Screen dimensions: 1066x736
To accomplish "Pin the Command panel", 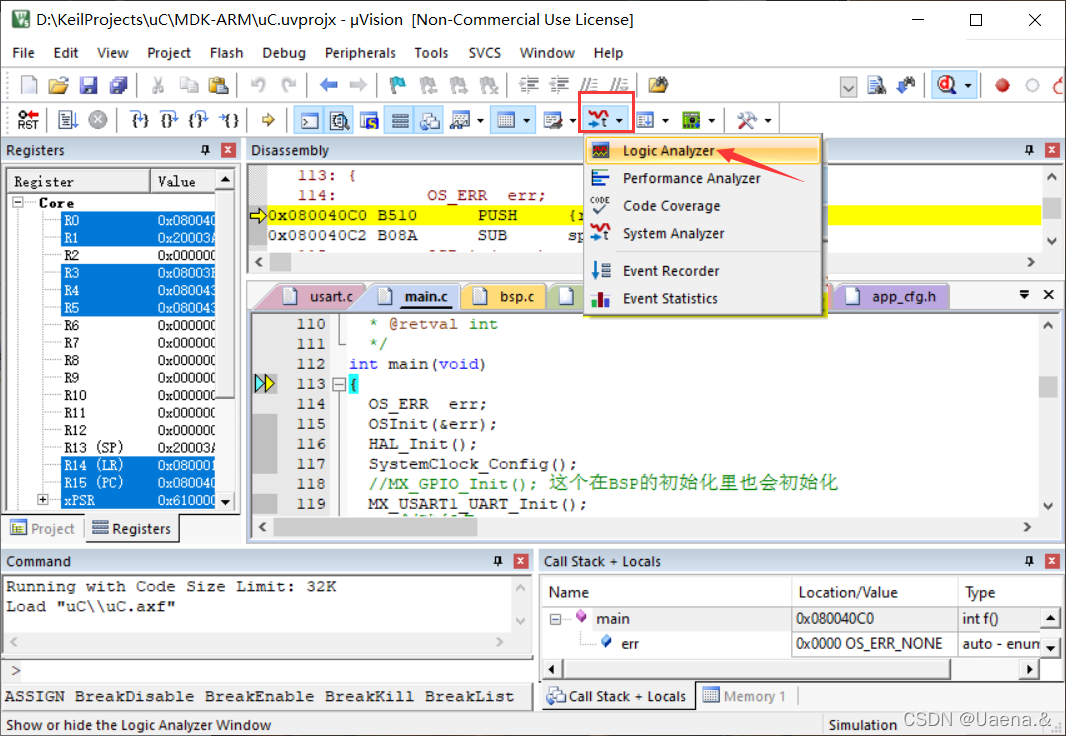I will (x=498, y=561).
